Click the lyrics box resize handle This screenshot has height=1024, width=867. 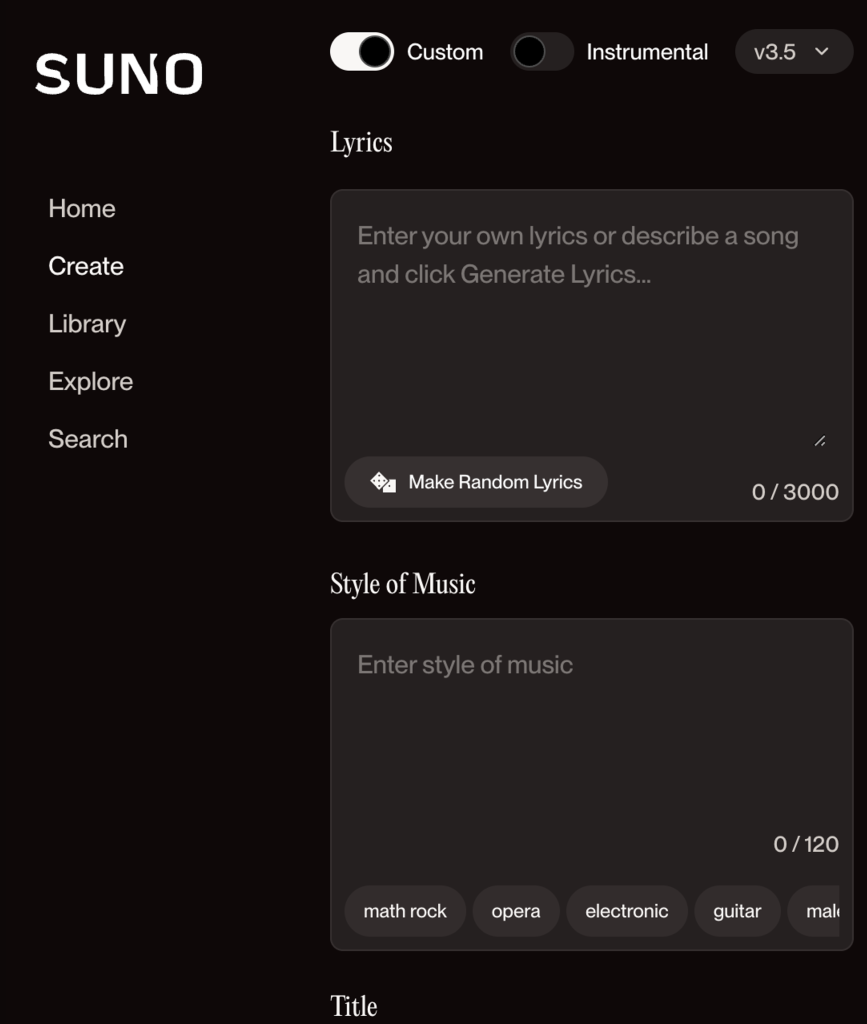pos(820,440)
